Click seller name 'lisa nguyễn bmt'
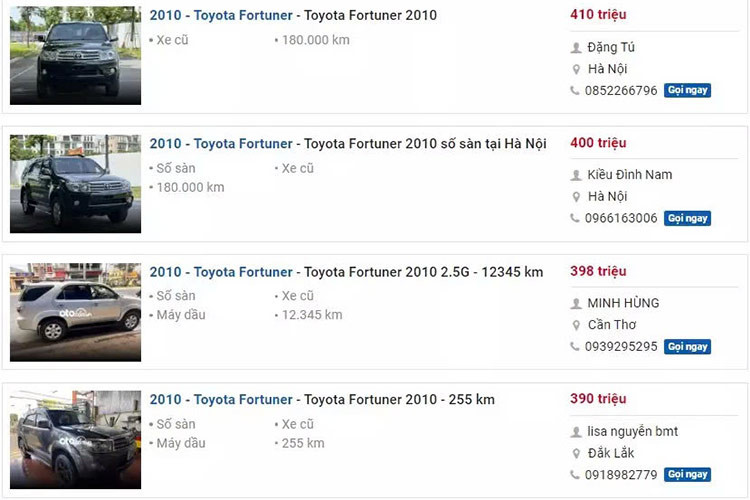750x500 pixels. (x=632, y=432)
